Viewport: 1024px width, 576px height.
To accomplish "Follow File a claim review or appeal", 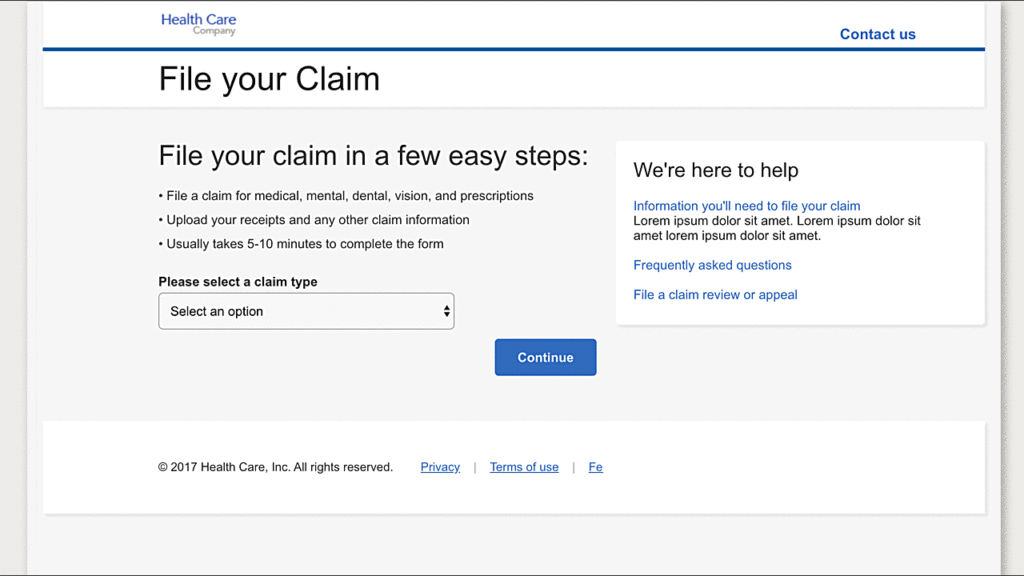I will (715, 295).
